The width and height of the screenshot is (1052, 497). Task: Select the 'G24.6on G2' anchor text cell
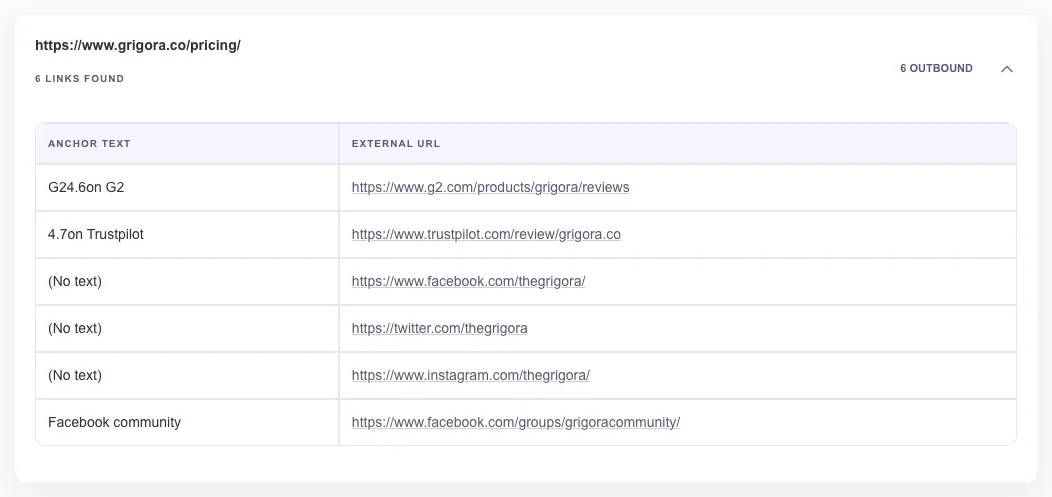click(187, 187)
